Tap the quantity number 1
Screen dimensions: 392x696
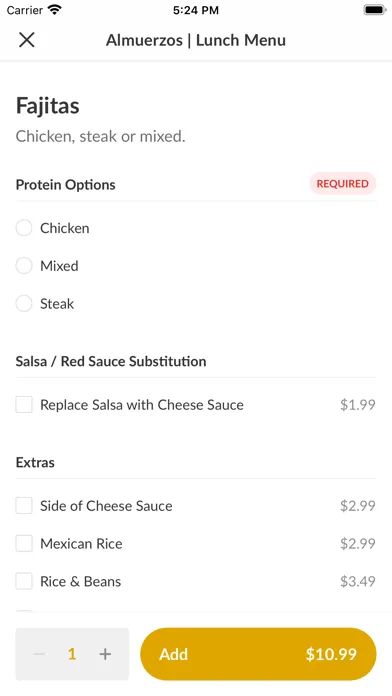[x=72, y=654]
